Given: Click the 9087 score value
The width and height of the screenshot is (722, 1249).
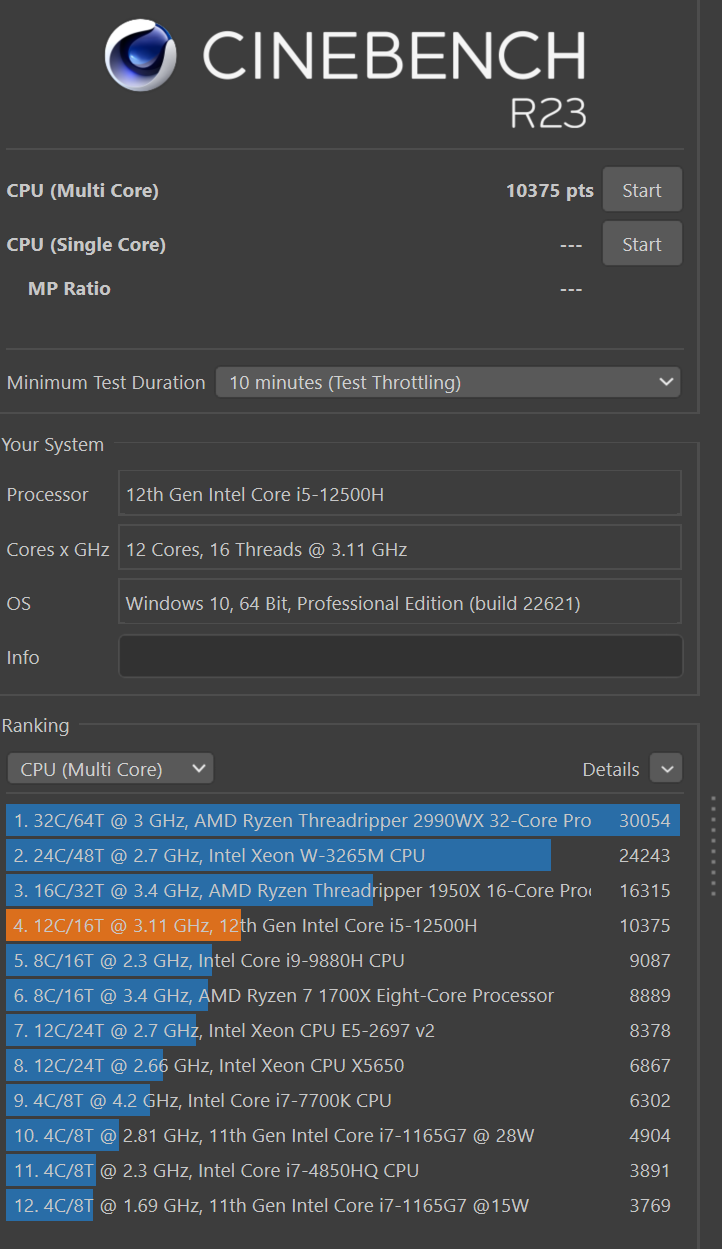Looking at the screenshot, I should click(x=650, y=960).
